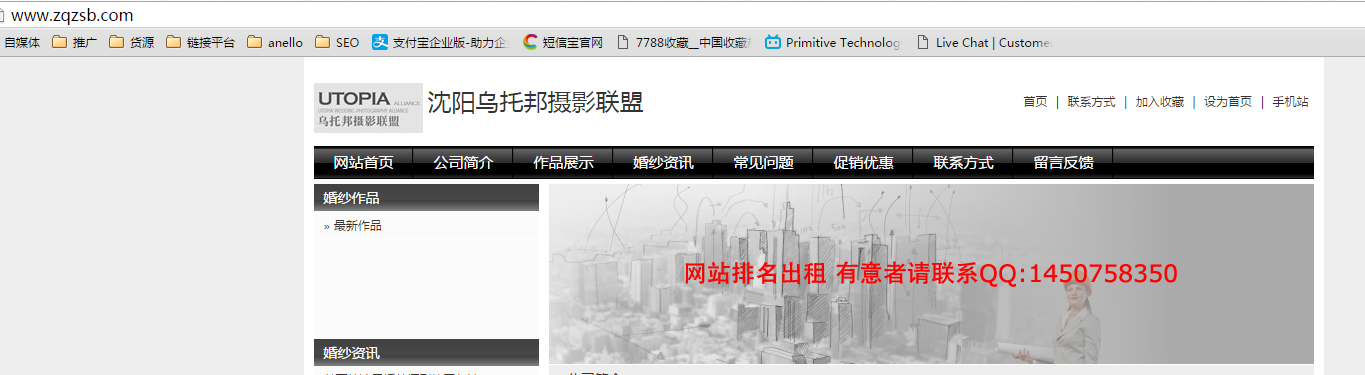Open the Live Chat | Customer bookmark
The height and width of the screenshot is (375, 1365).
983,42
